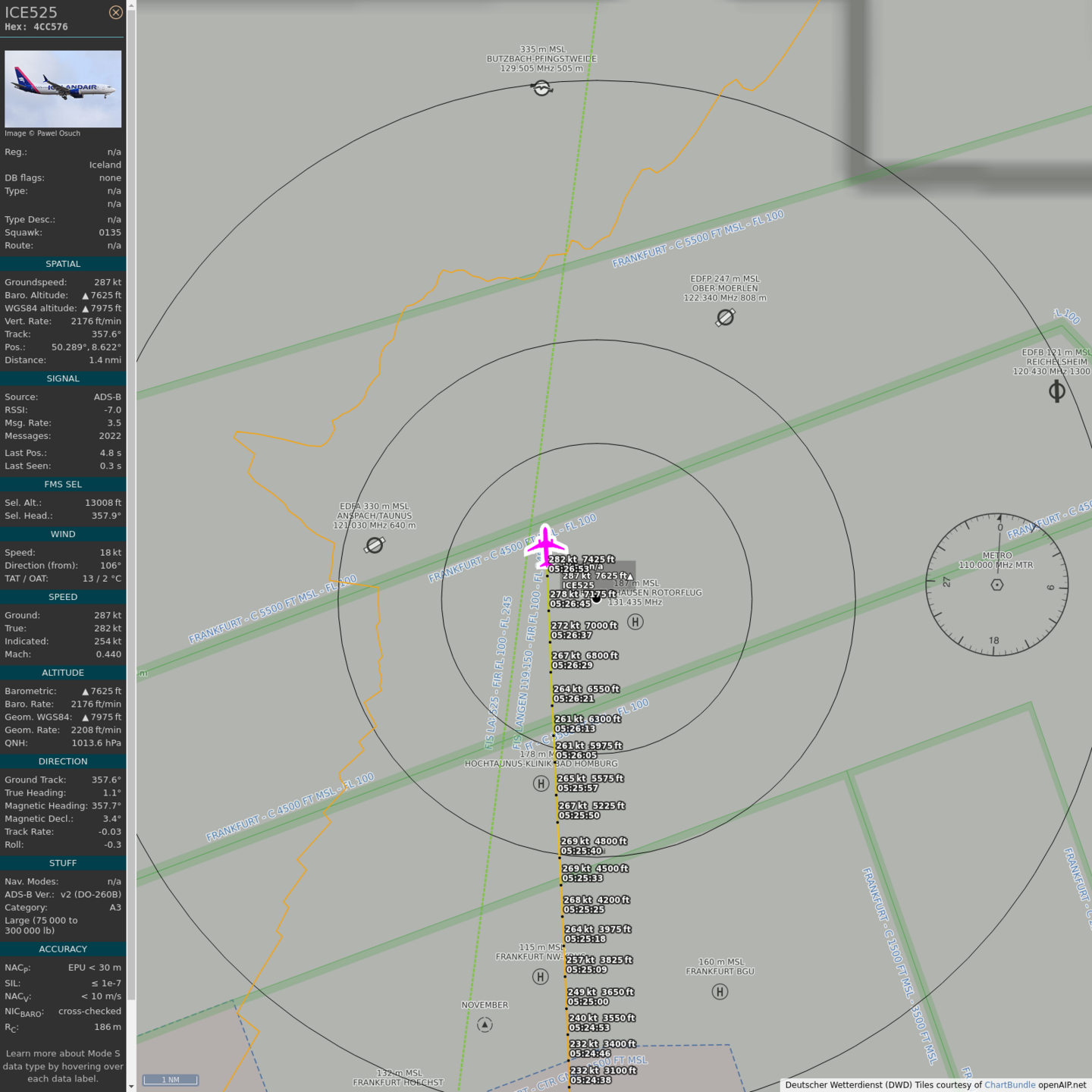Select the Frankfurt BGU heliport icon
The height and width of the screenshot is (1092, 1092).
click(x=720, y=992)
